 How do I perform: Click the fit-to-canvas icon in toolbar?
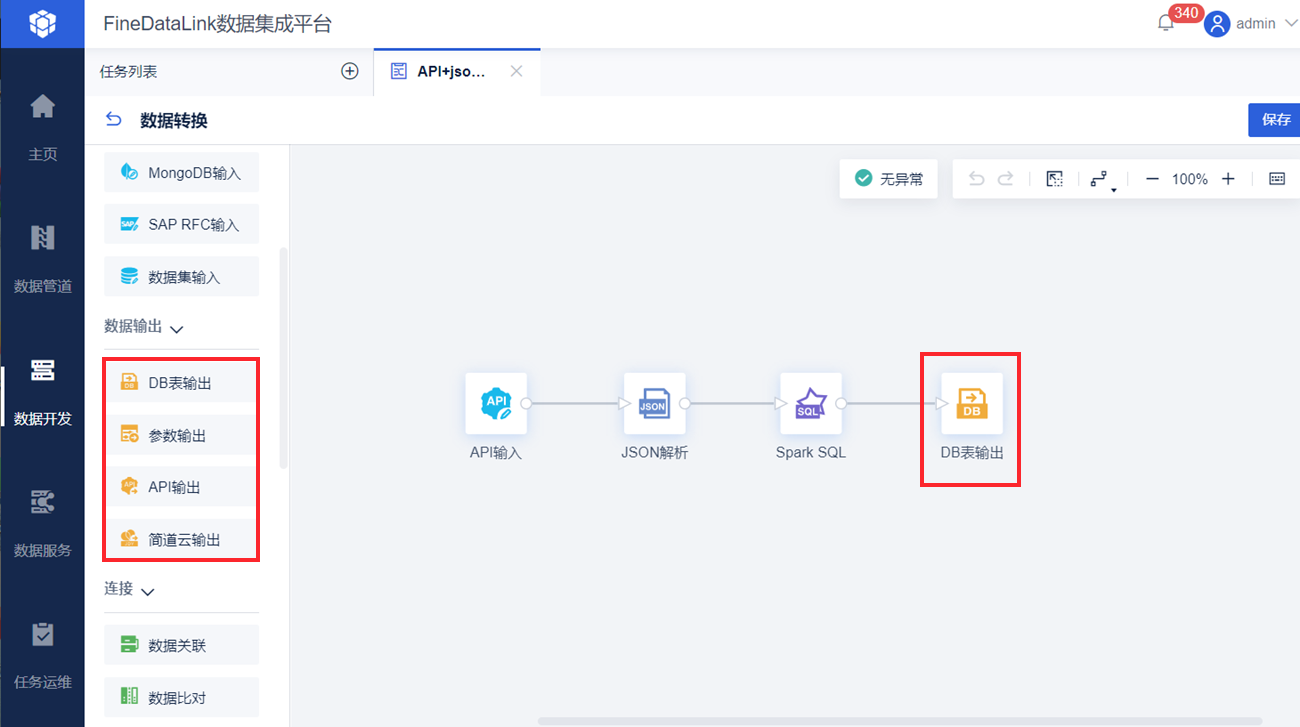[x=1054, y=179]
